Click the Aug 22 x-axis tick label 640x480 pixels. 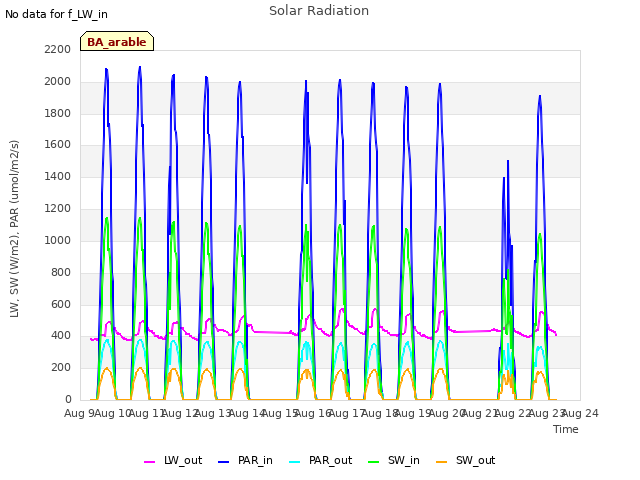513,413
